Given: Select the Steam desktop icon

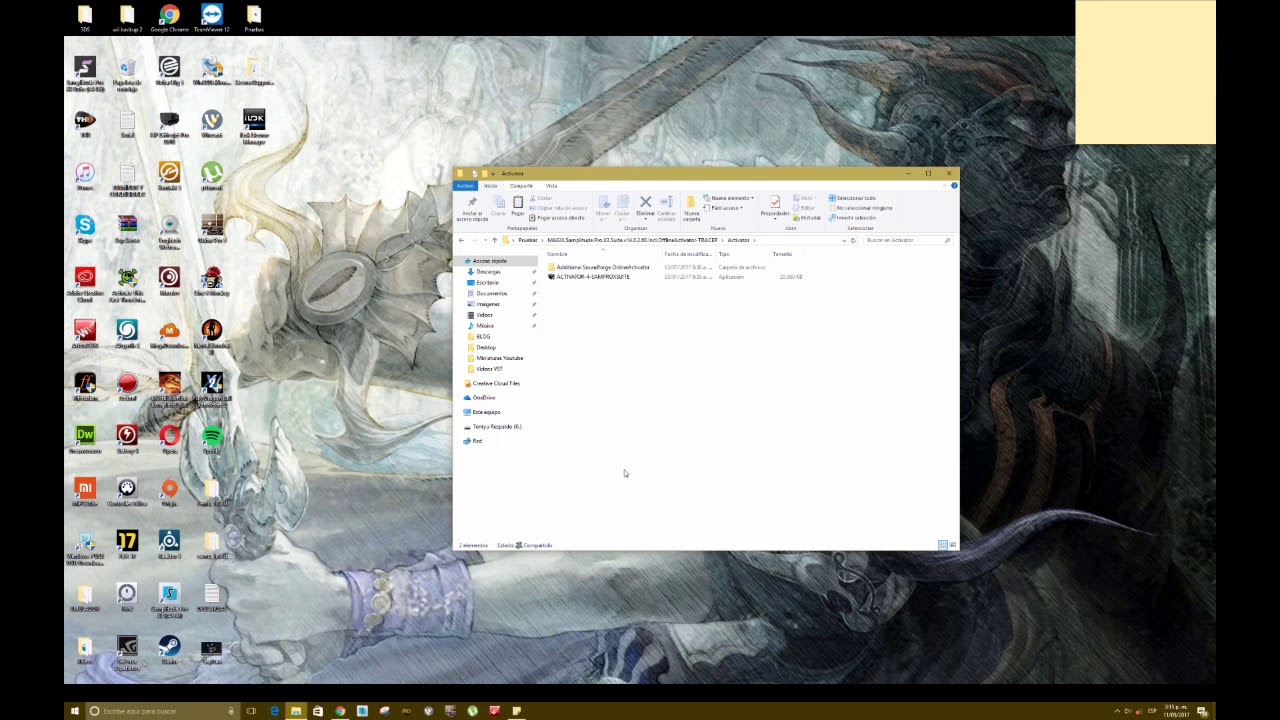Looking at the screenshot, I should pos(169,650).
